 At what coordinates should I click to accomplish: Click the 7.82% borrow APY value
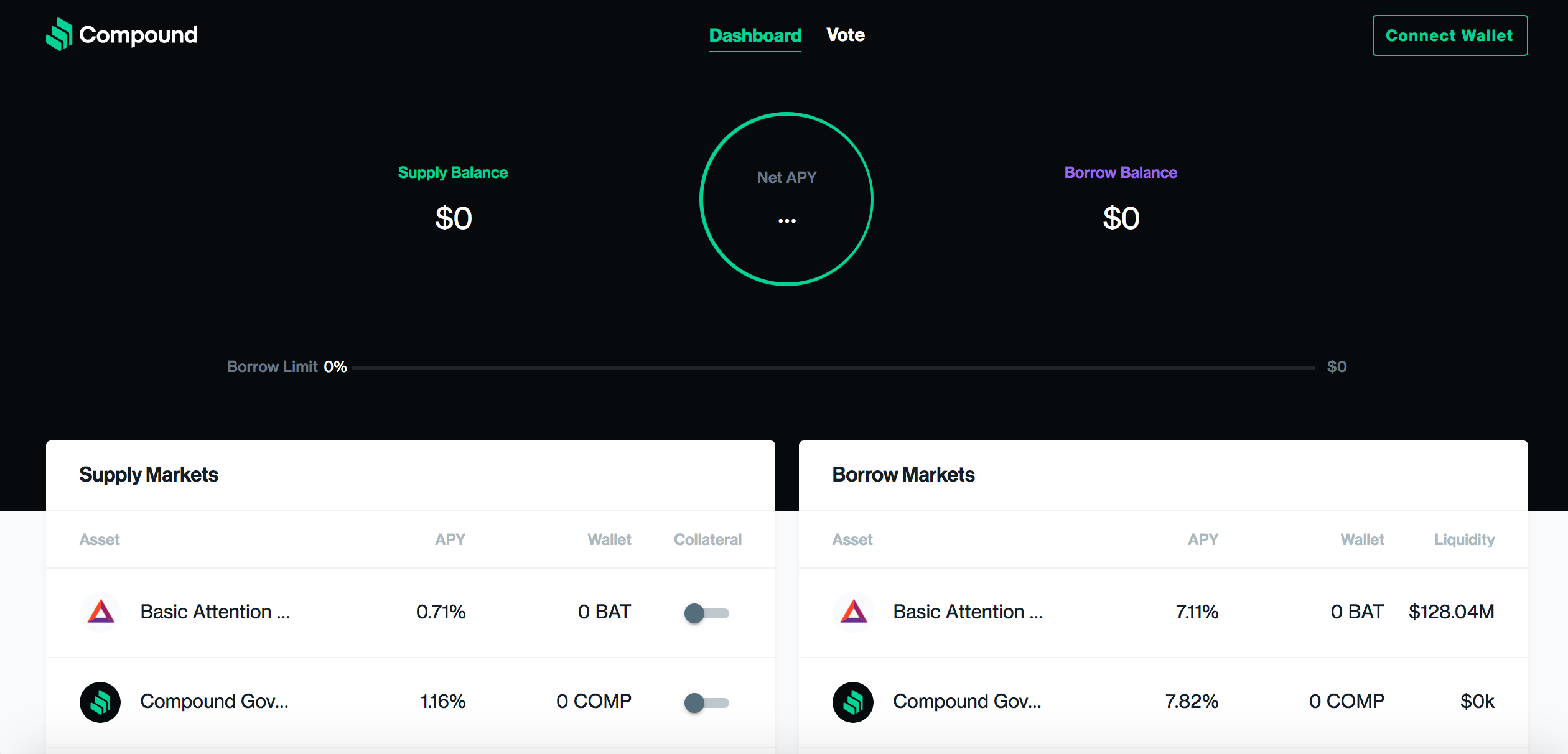point(1192,701)
